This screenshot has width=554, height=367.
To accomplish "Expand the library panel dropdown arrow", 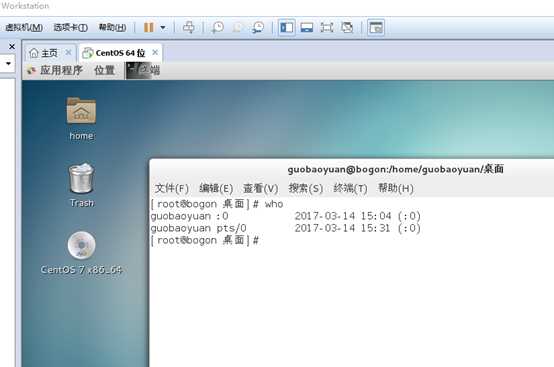I will (x=8, y=64).
